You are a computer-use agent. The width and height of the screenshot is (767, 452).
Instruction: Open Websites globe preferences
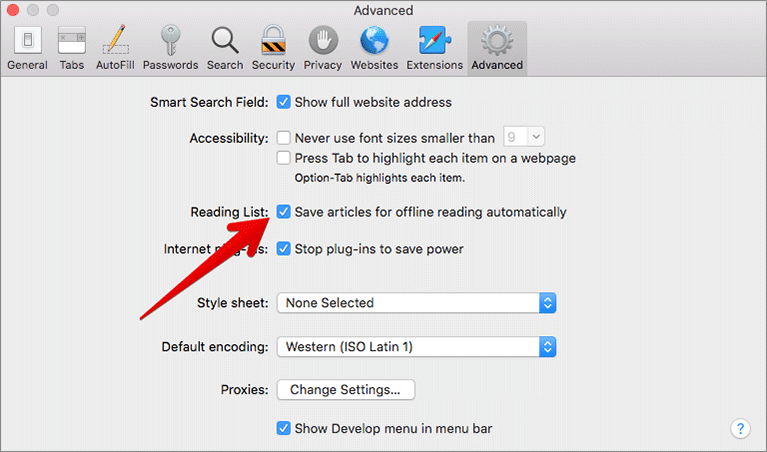(x=374, y=48)
